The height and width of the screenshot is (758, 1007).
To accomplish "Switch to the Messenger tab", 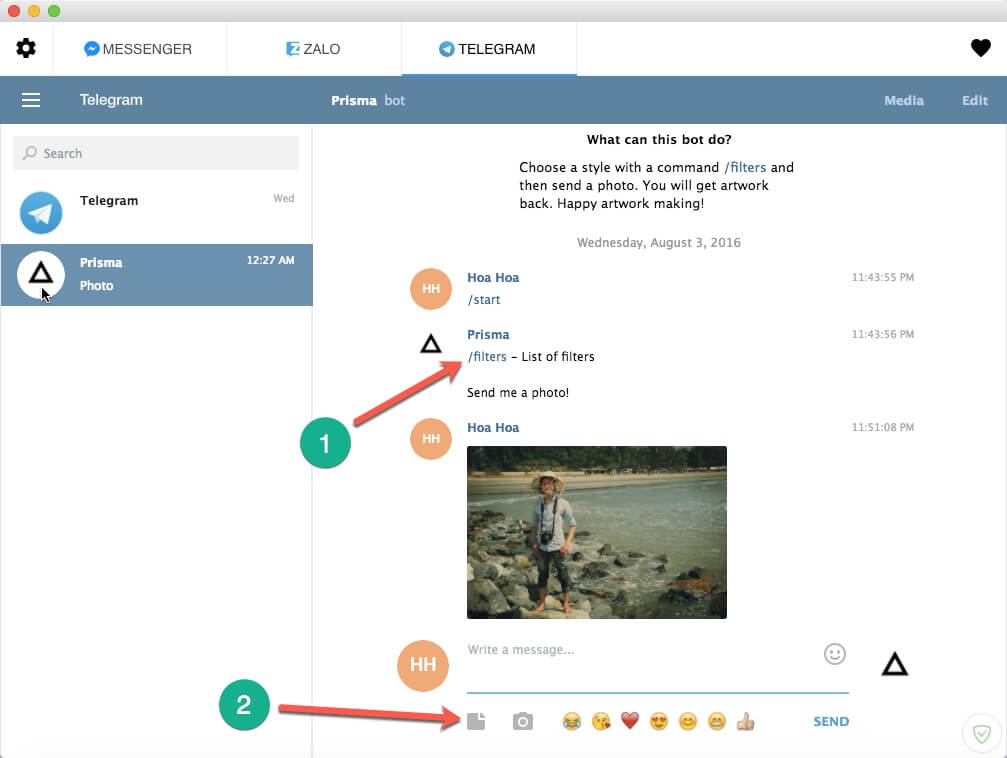I will pyautogui.click(x=138, y=49).
